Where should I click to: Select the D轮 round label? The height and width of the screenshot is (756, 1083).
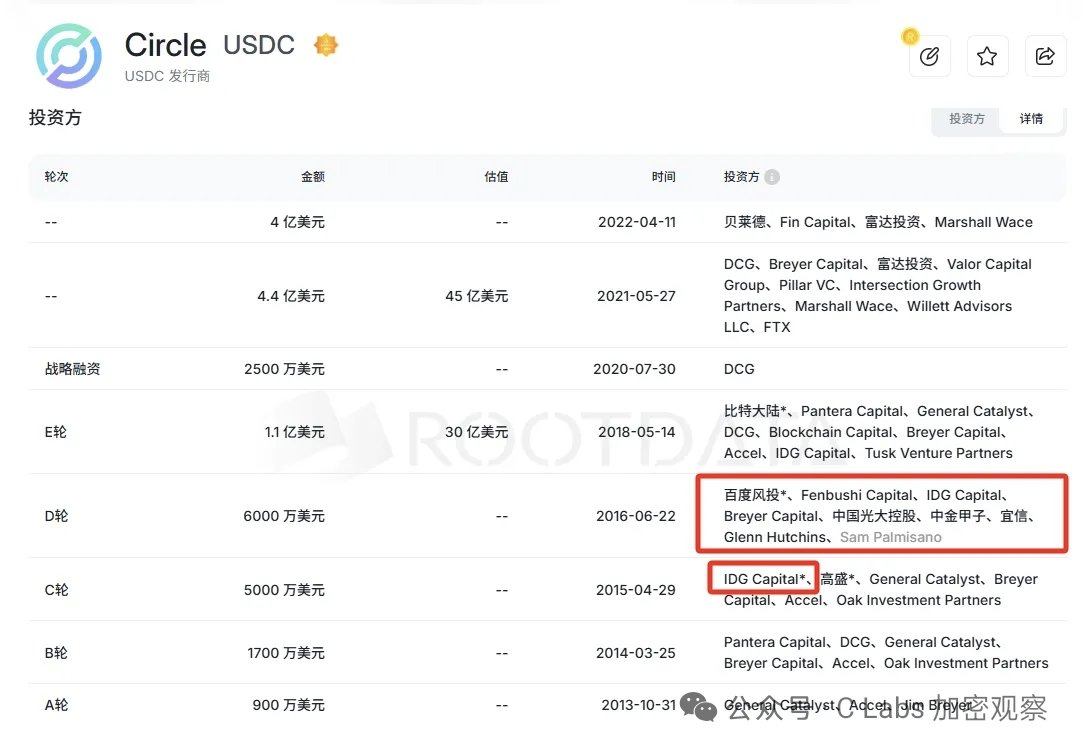tap(57, 516)
